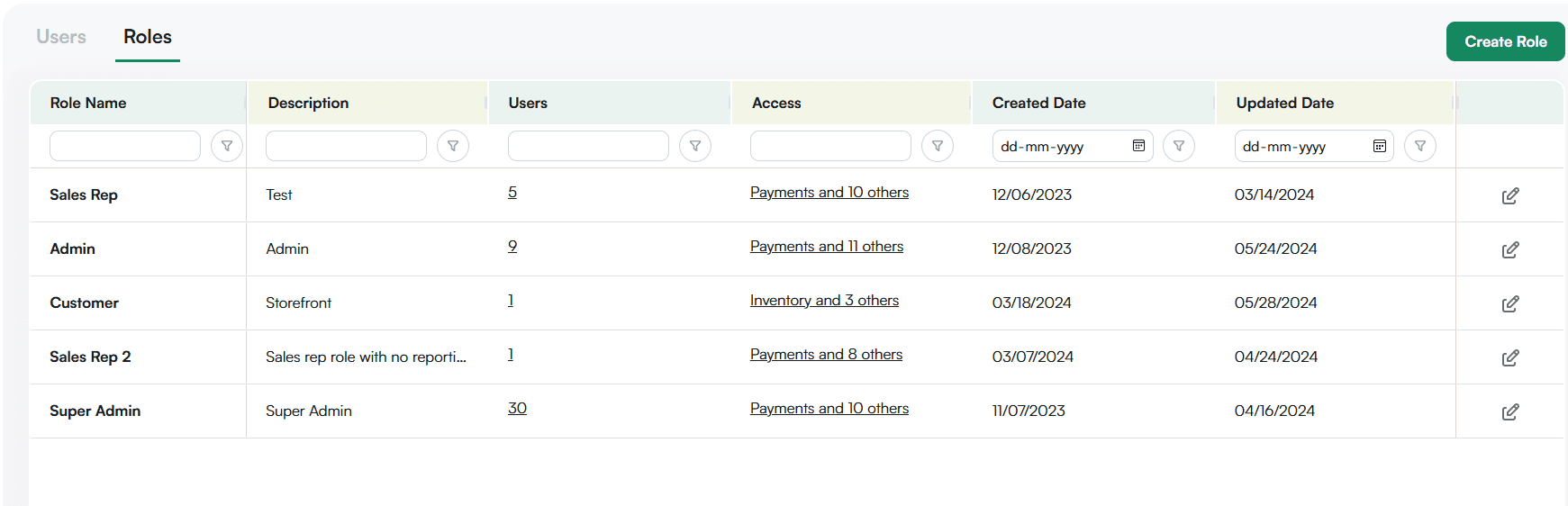The height and width of the screenshot is (506, 1568).
Task: Click calendar icon in Created Date field
Action: 1138,146
